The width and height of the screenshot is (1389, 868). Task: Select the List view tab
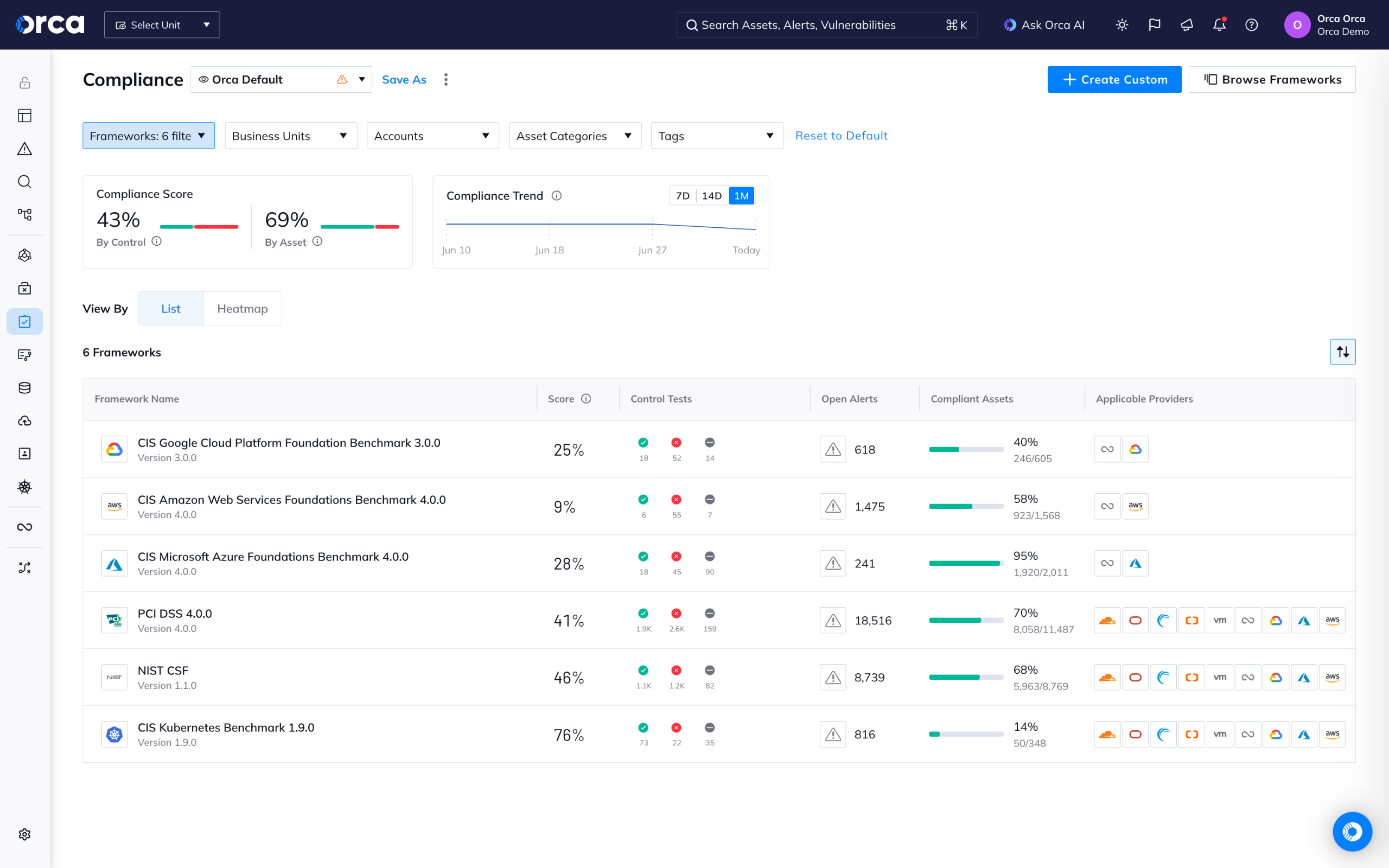tap(170, 309)
